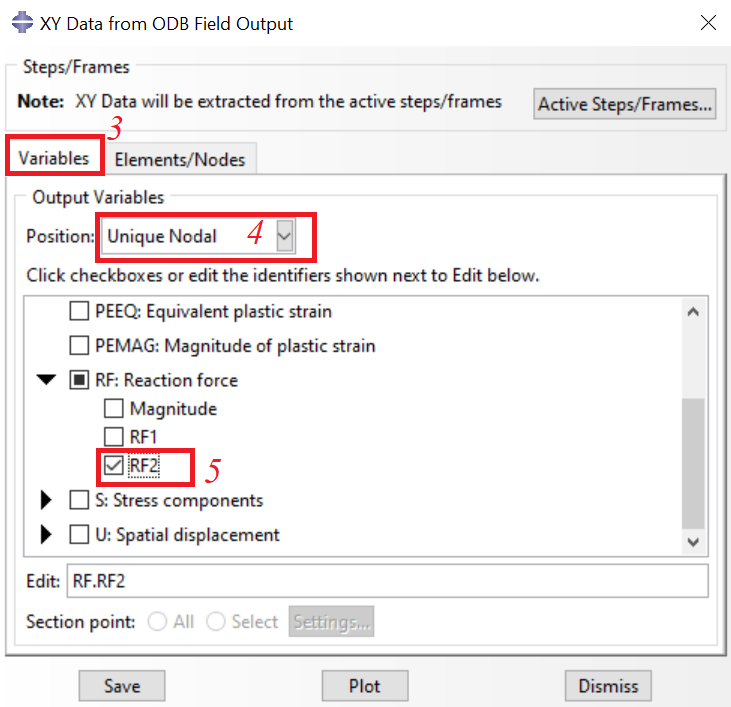This screenshot has height=707, width=731.
Task: Collapse the RF Reaction force tree node
Action: pyautogui.click(x=46, y=380)
